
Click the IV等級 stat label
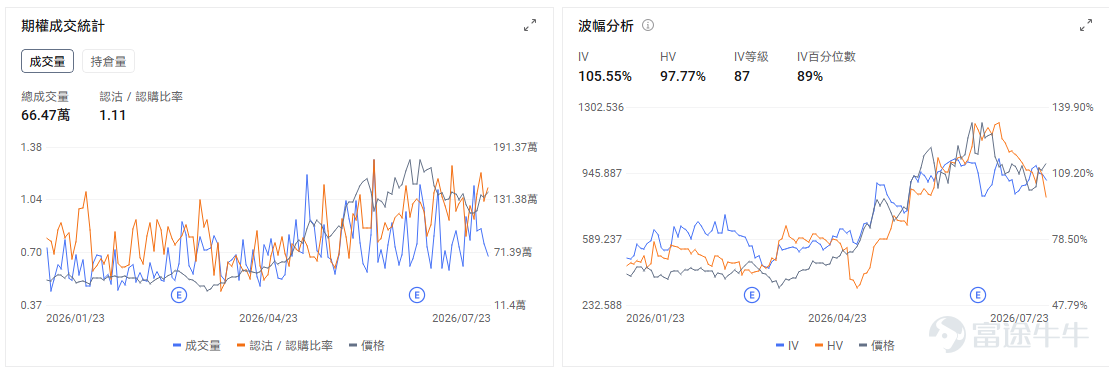(x=751, y=57)
